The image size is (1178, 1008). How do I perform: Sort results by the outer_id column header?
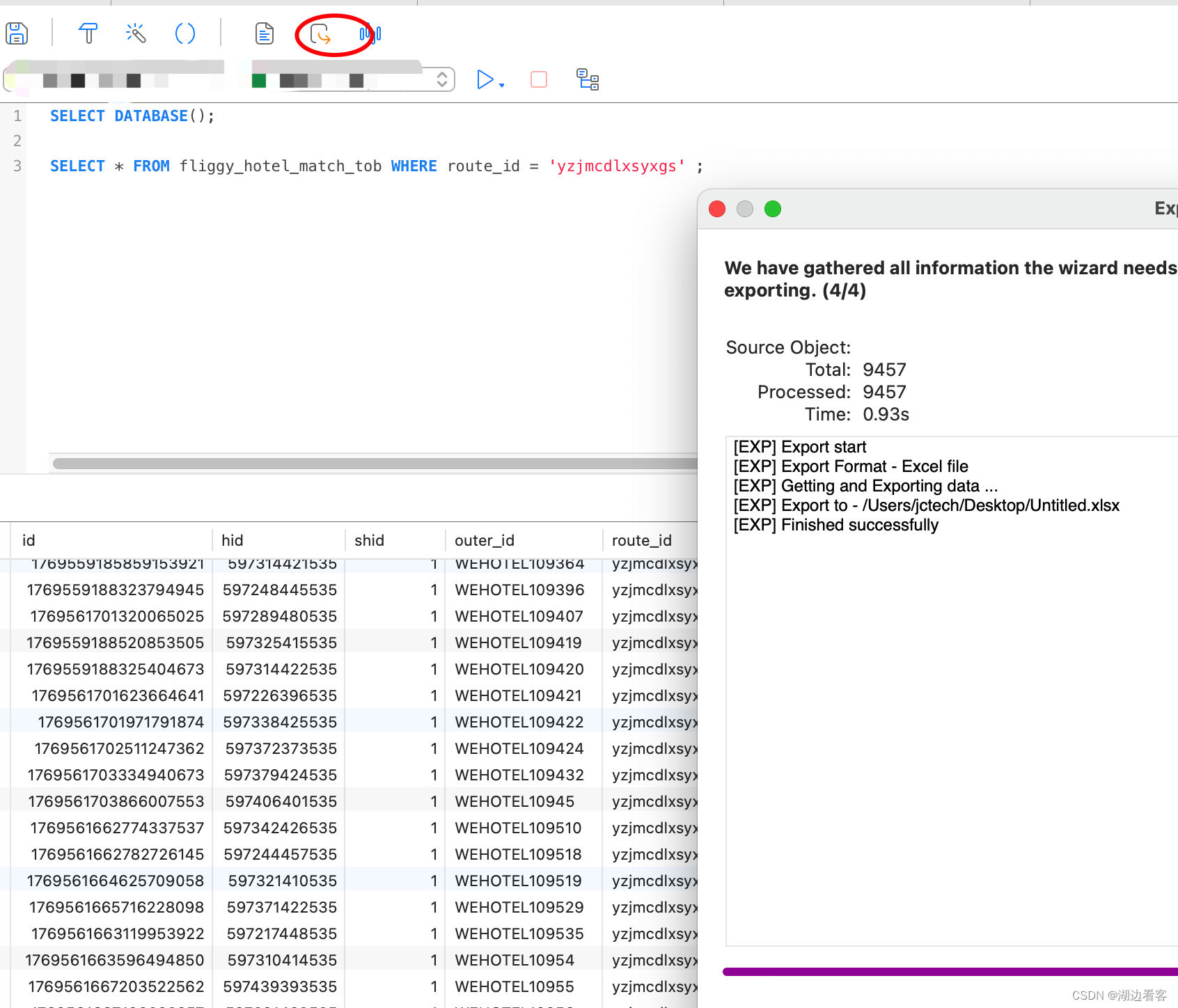pyautogui.click(x=483, y=540)
